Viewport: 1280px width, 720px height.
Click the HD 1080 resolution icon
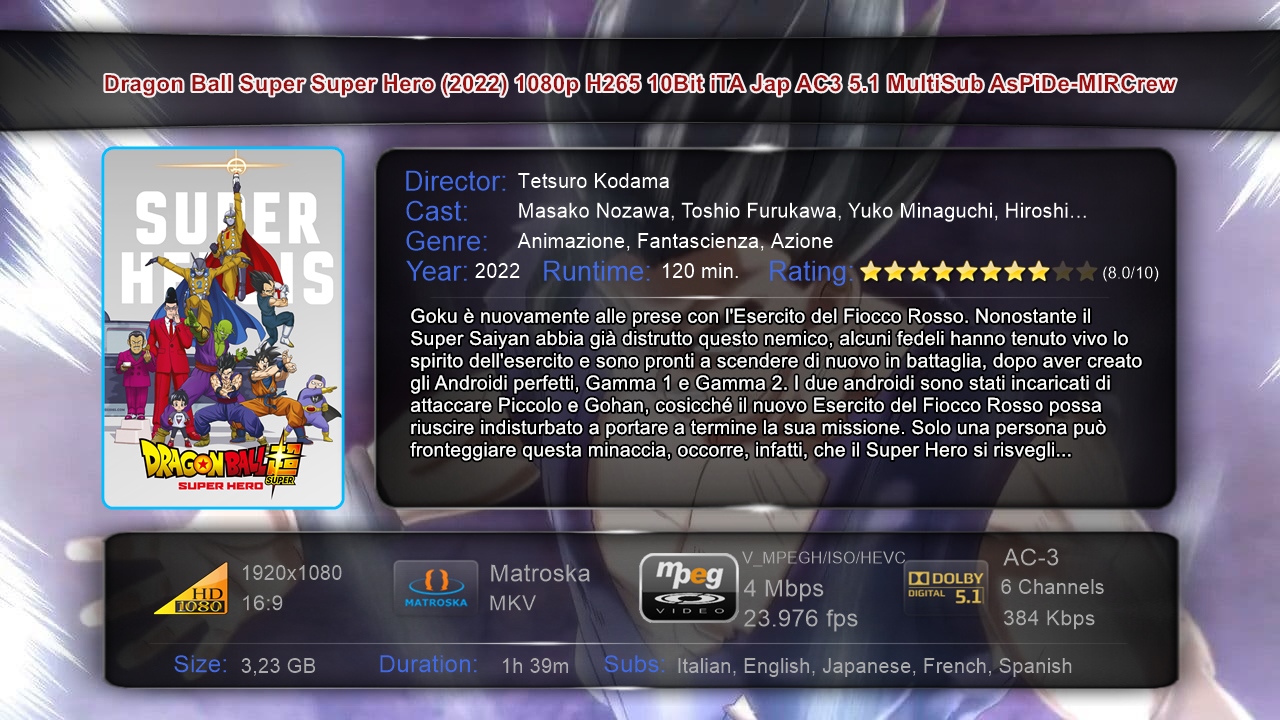190,589
